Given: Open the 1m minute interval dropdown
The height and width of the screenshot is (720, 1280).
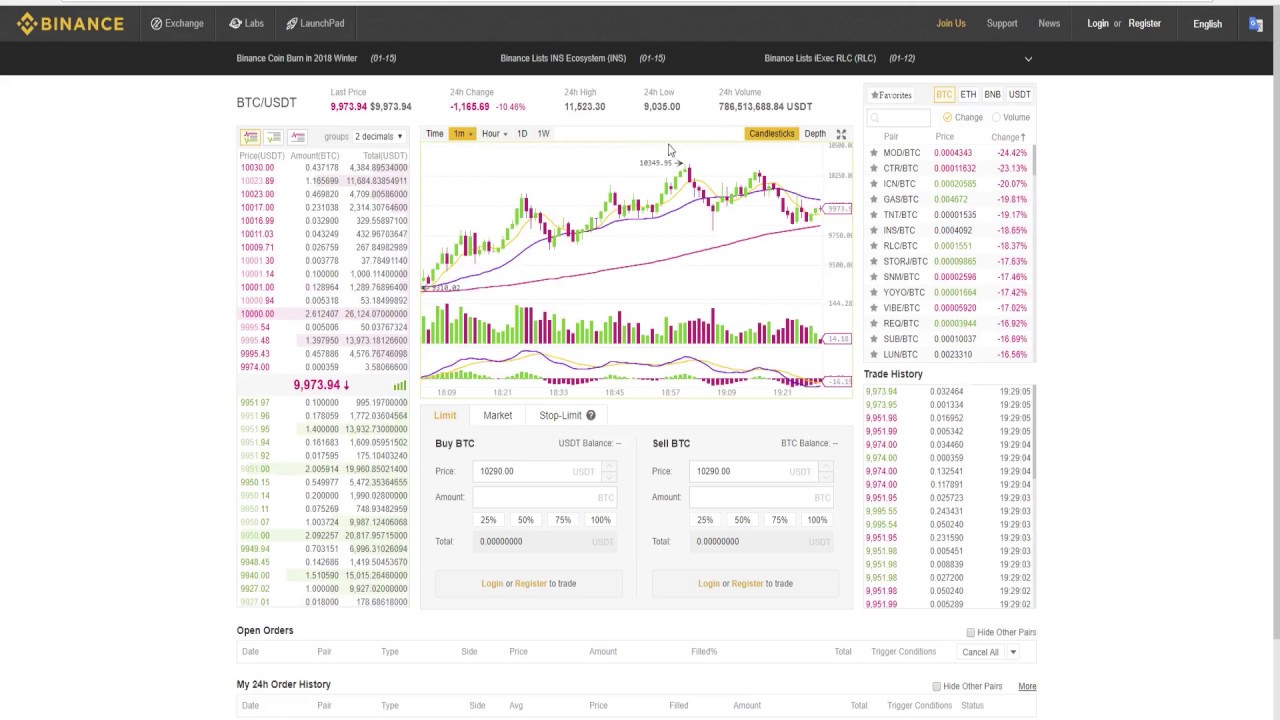Looking at the screenshot, I should [x=463, y=134].
